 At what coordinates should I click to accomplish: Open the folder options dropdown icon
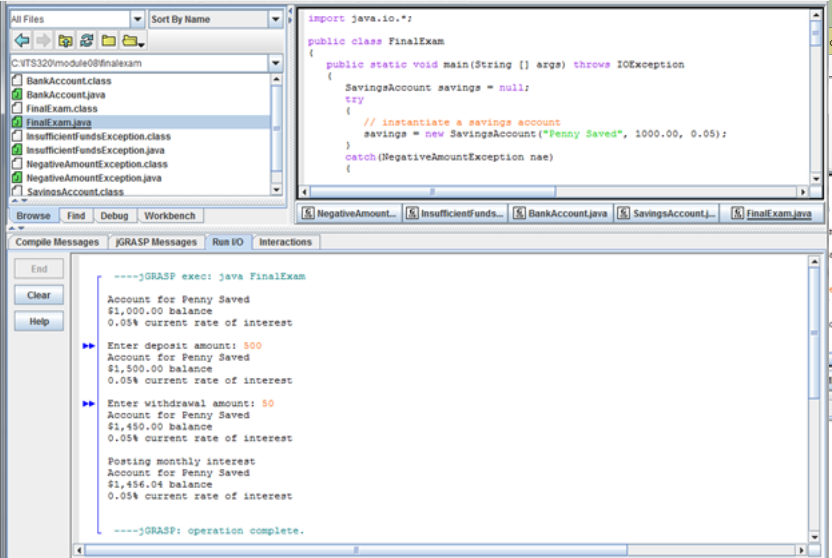click(x=133, y=41)
